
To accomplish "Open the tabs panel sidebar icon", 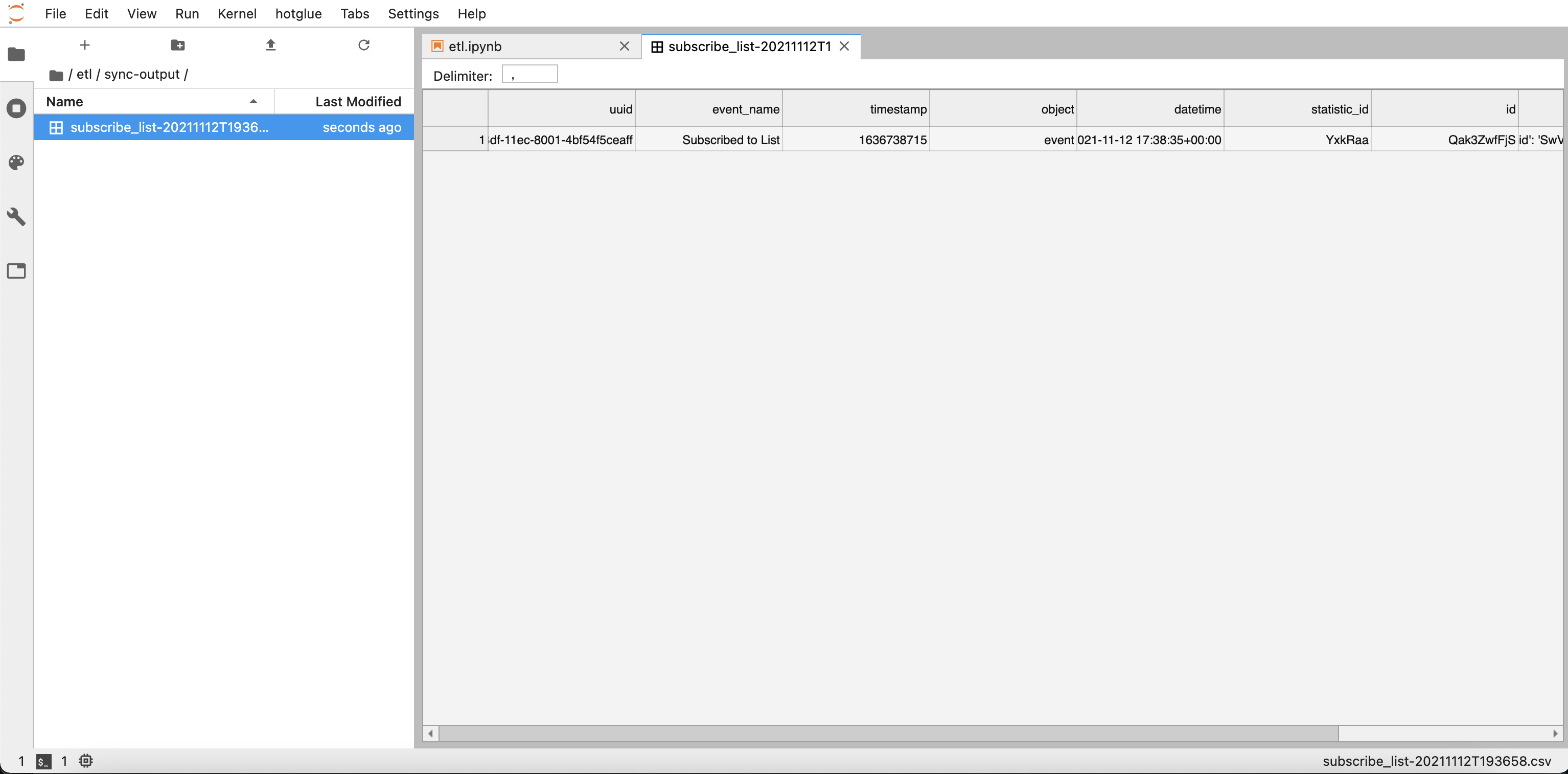I will coord(16,271).
